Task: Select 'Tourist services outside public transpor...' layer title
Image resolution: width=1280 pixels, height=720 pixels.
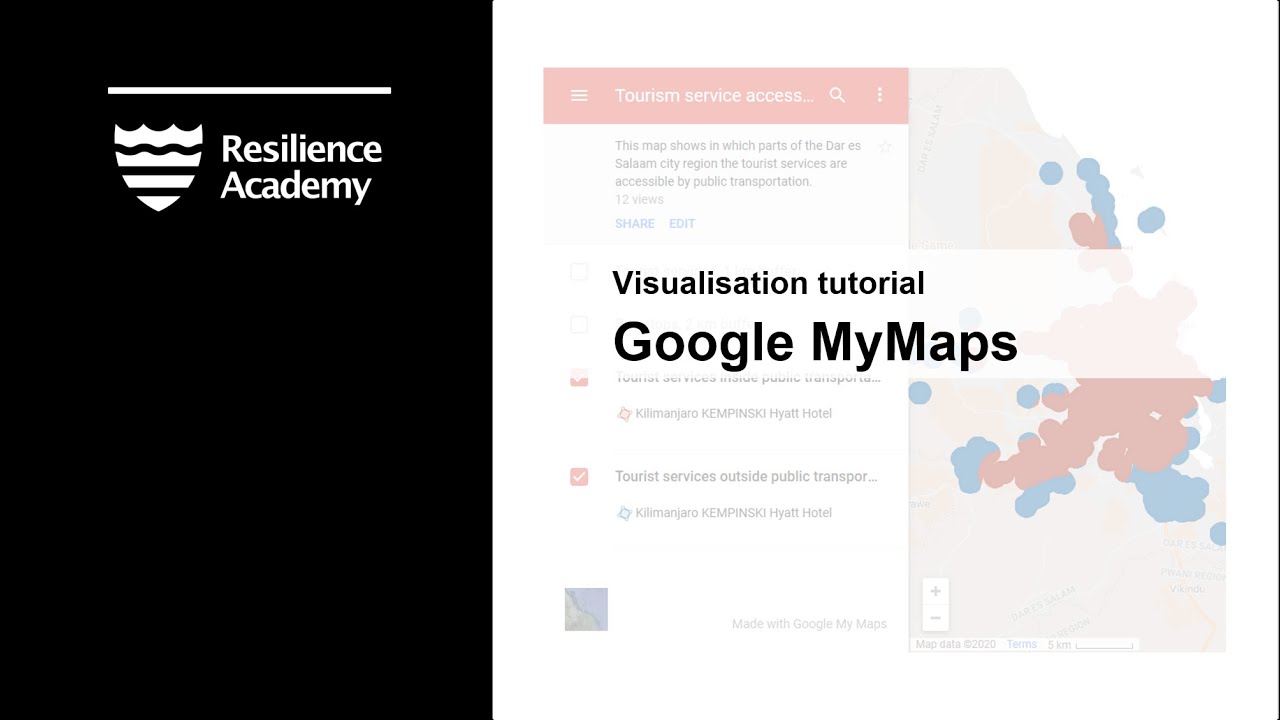Action: 746,477
